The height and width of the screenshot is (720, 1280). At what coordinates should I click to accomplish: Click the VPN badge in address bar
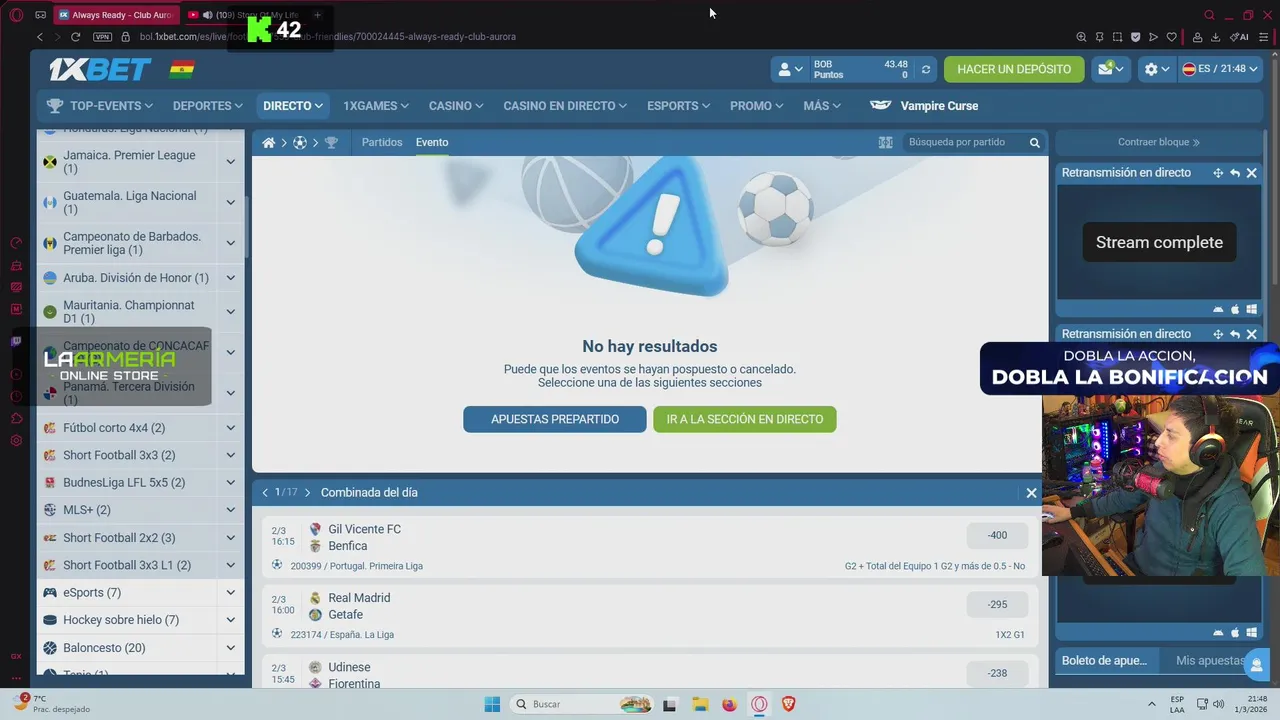click(102, 37)
